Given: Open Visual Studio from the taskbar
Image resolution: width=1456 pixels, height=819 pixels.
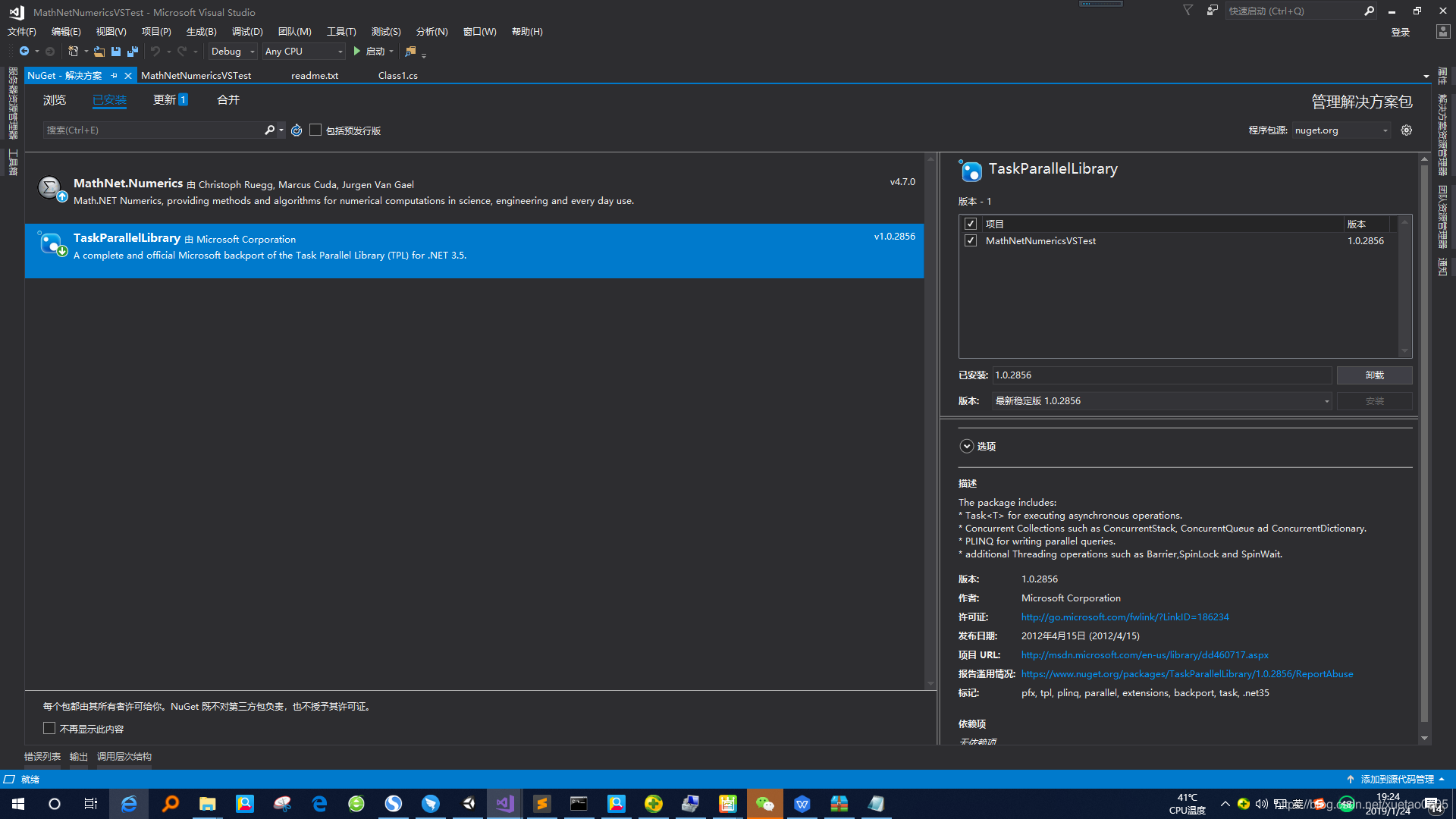Looking at the screenshot, I should click(x=504, y=804).
